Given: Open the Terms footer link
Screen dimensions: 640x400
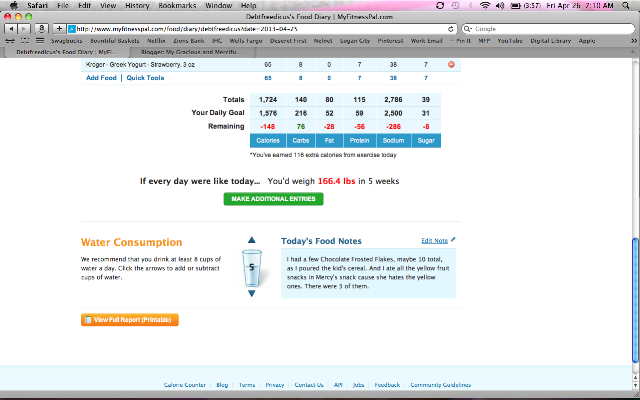Looking at the screenshot, I should [x=247, y=385].
